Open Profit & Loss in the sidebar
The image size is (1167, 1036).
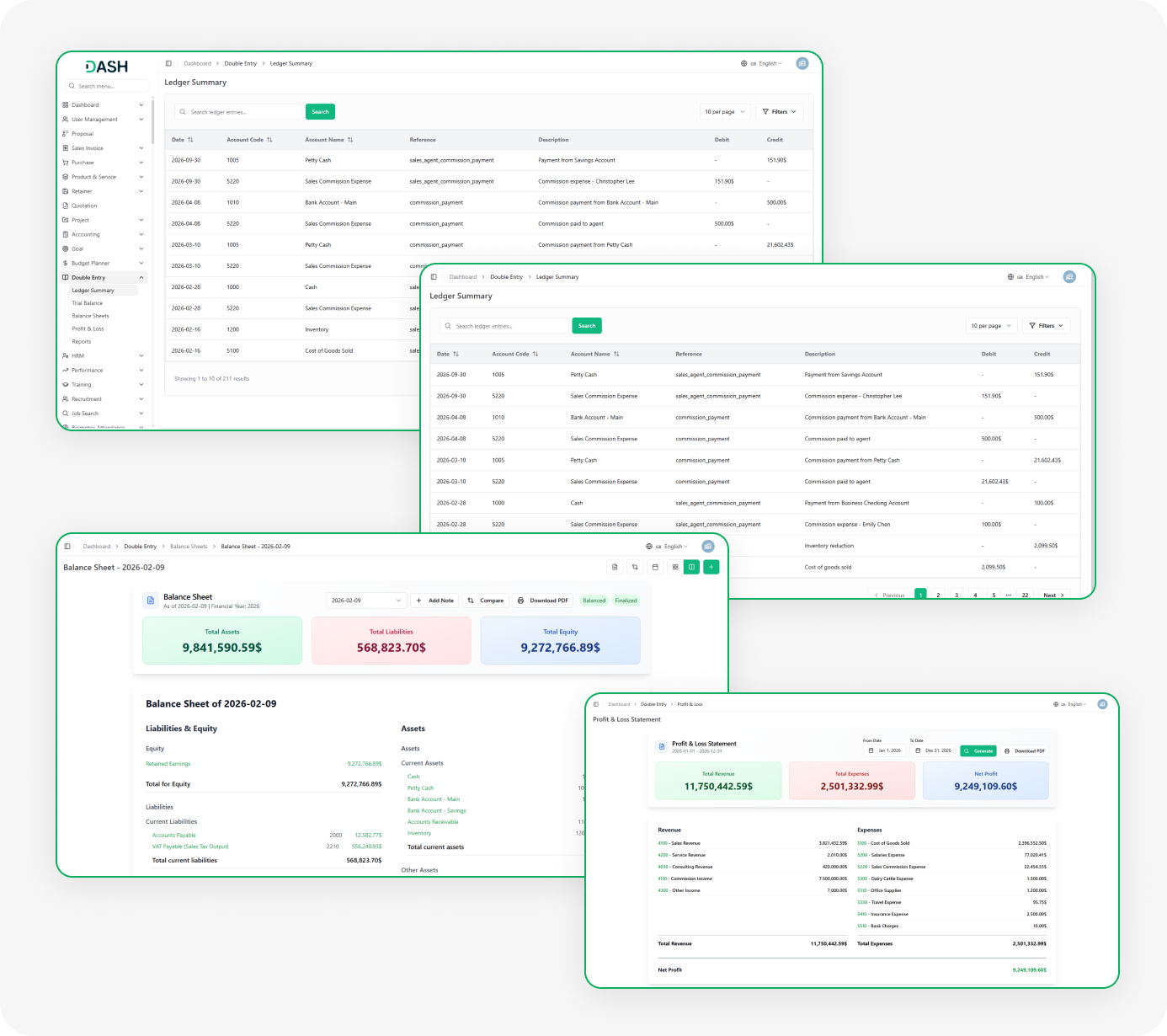tap(88, 328)
